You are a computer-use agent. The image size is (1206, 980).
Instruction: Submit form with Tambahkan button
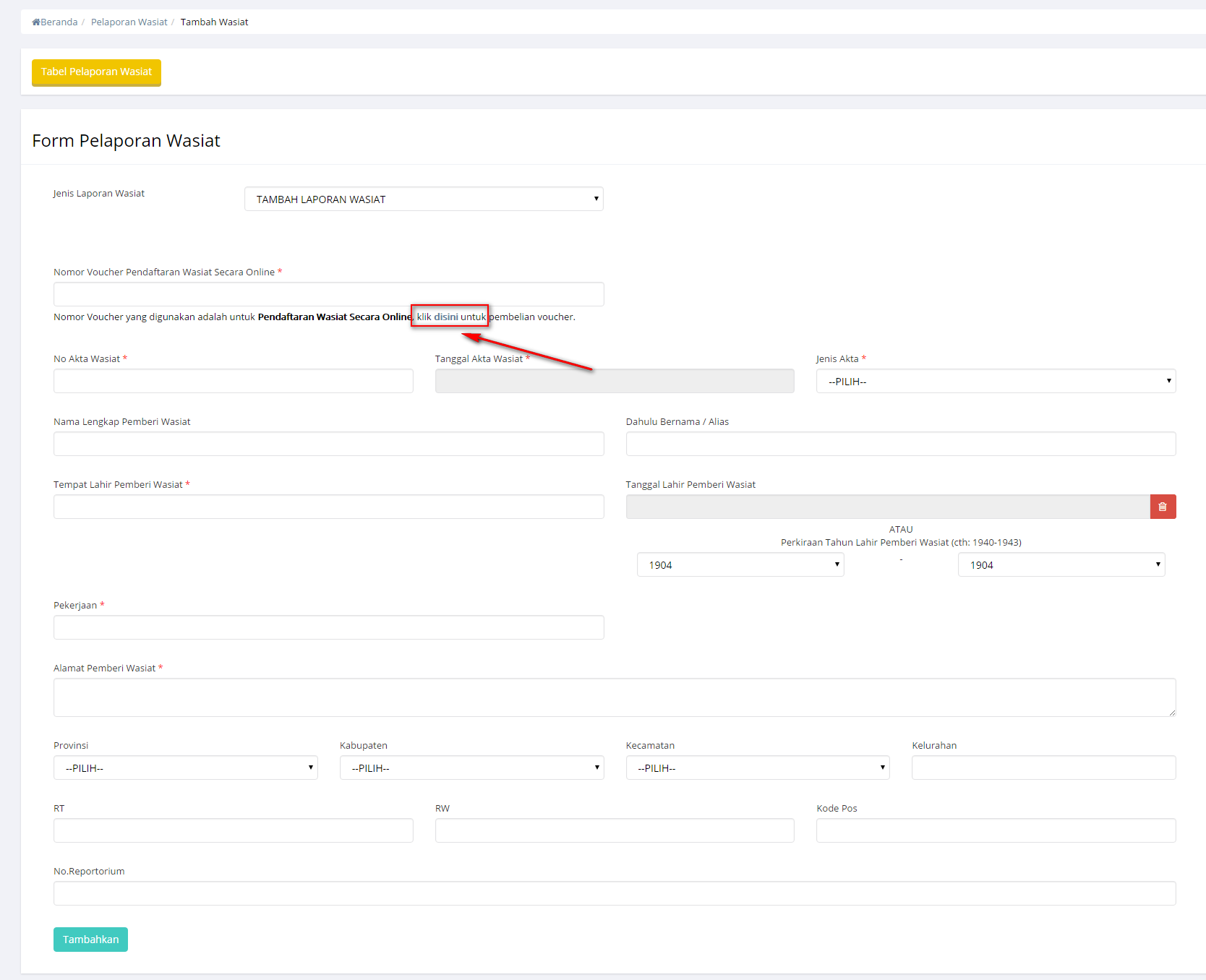click(x=90, y=940)
